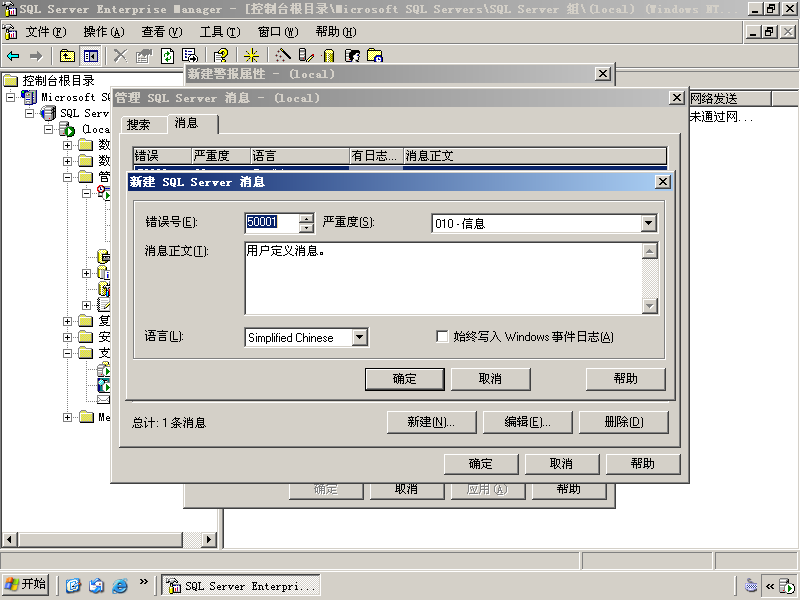Open Internet Explorer from the quick launch bar
800x600 pixels.
pos(120,585)
